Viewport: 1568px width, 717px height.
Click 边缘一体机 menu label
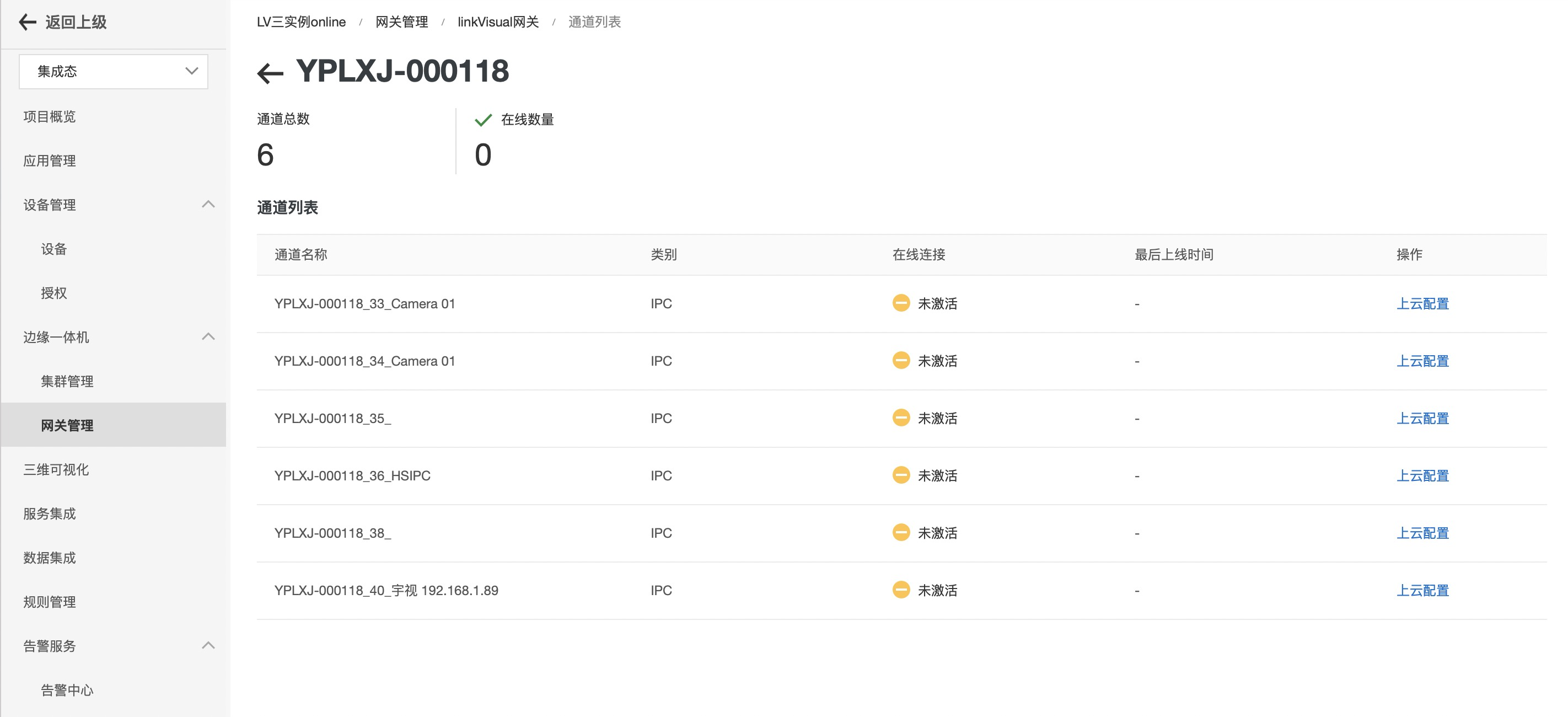[56, 337]
